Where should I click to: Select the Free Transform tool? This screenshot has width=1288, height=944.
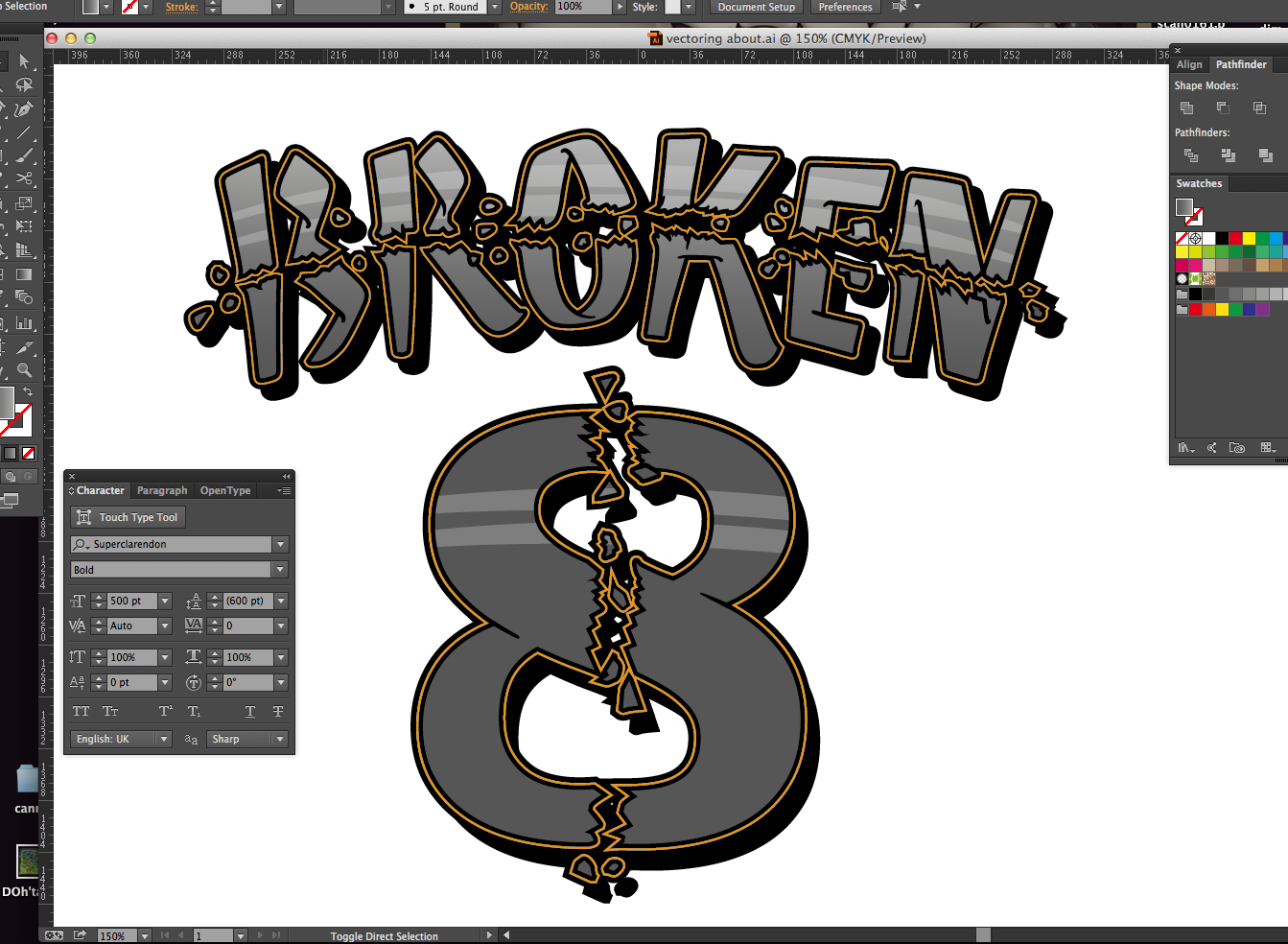point(24,226)
